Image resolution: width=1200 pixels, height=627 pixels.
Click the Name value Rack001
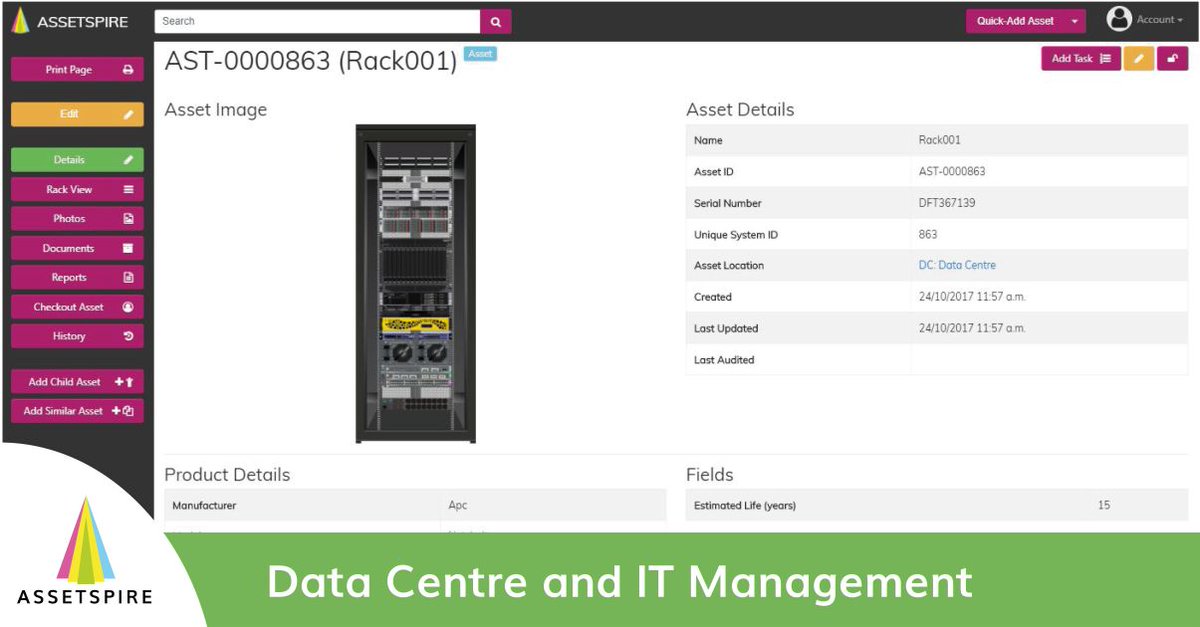point(939,140)
